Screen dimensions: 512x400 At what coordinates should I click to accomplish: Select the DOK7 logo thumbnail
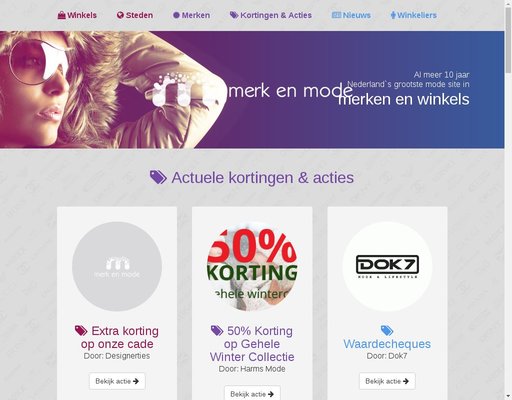point(387,266)
